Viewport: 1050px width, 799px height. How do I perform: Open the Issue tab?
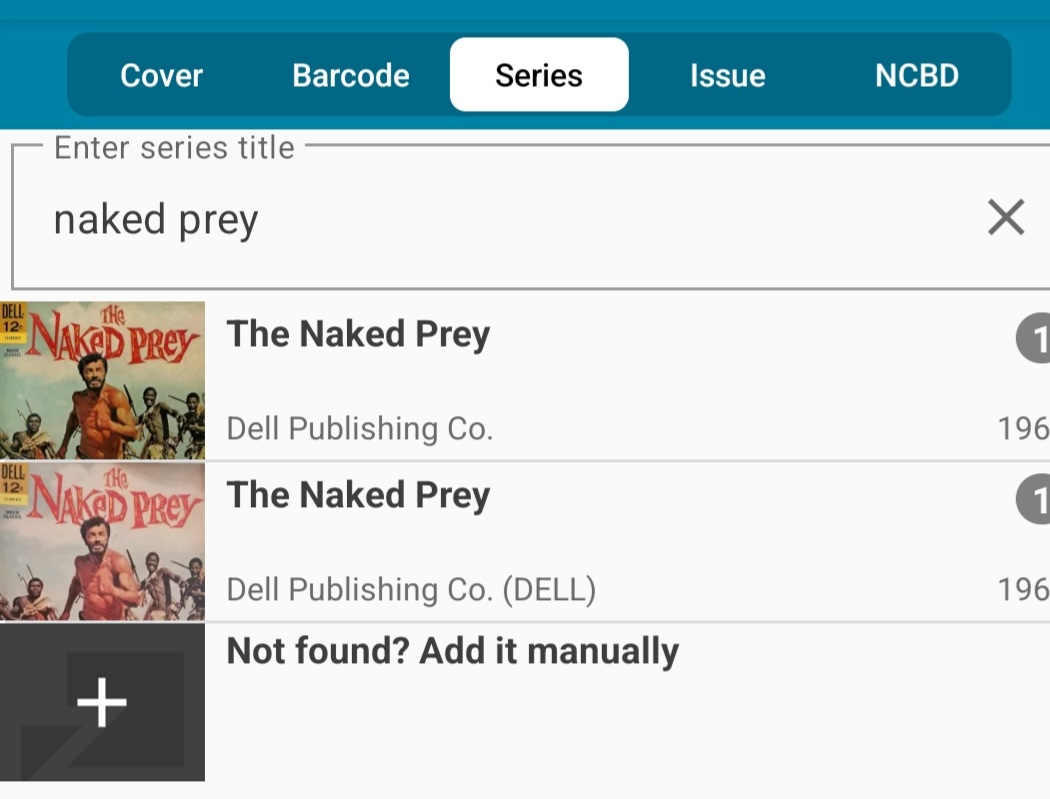pos(728,75)
